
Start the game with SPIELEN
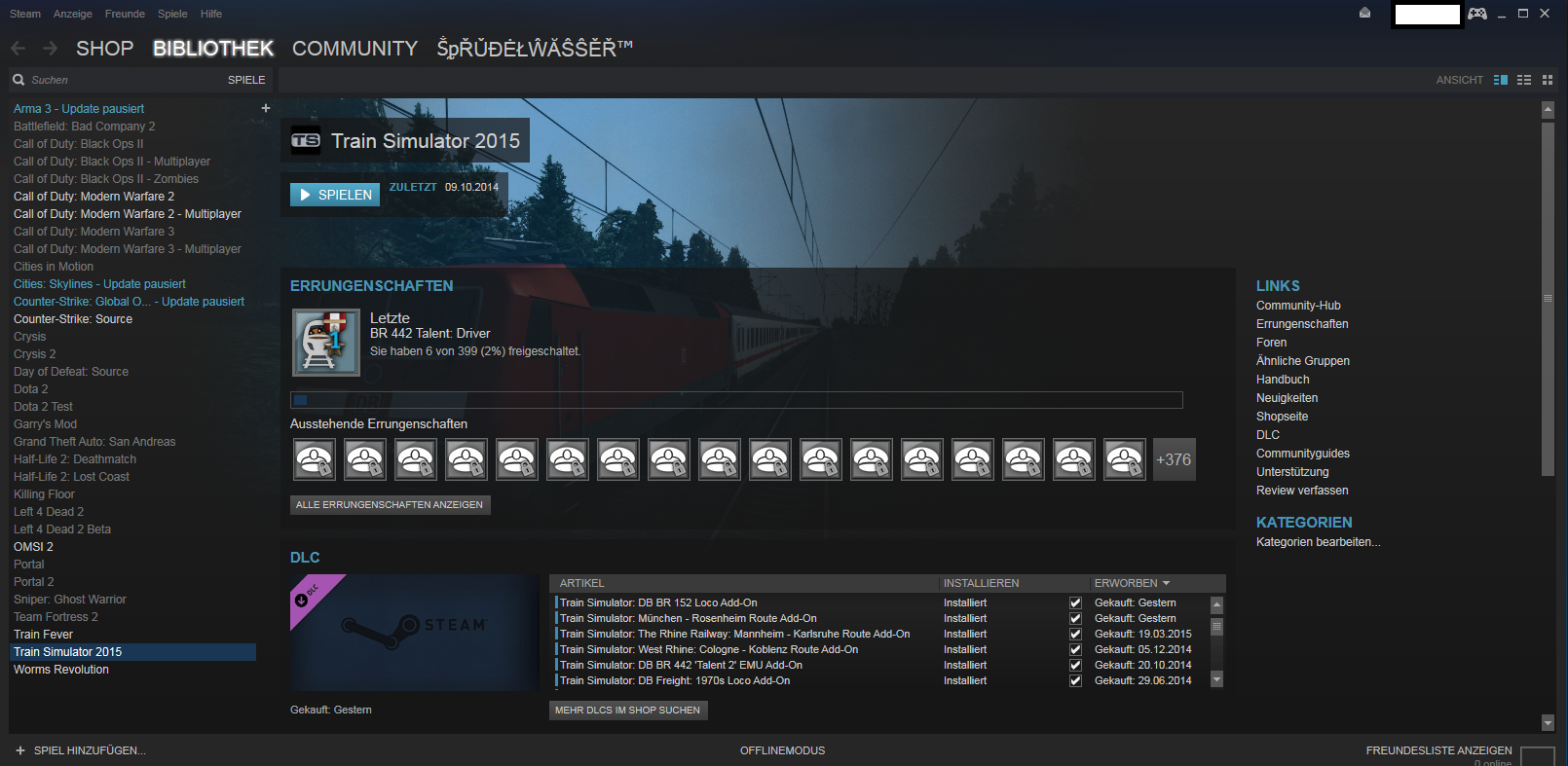[335, 195]
